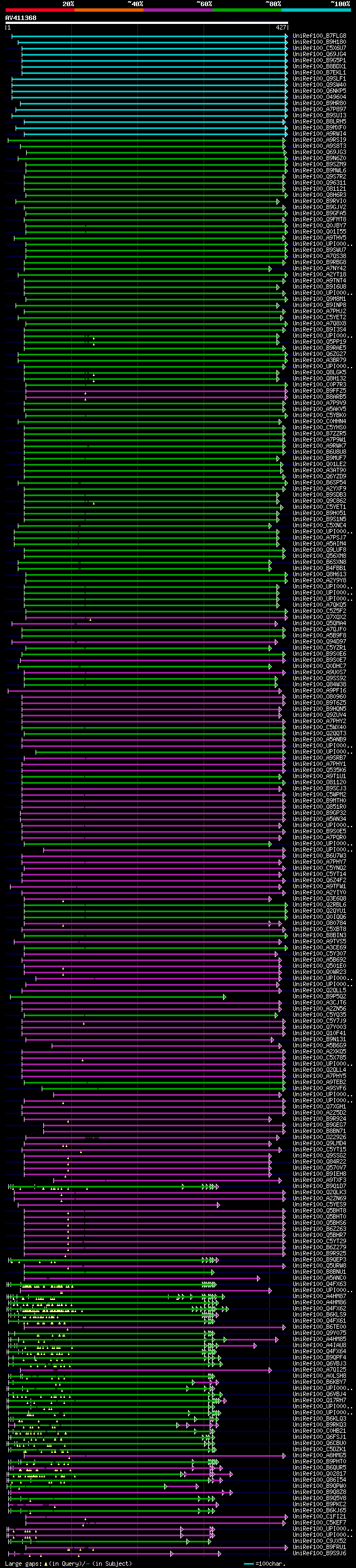The image size is (356, 1568).
Task: Select hit label UniRef100_A4IAU8
Action: click(x=319, y=1344)
